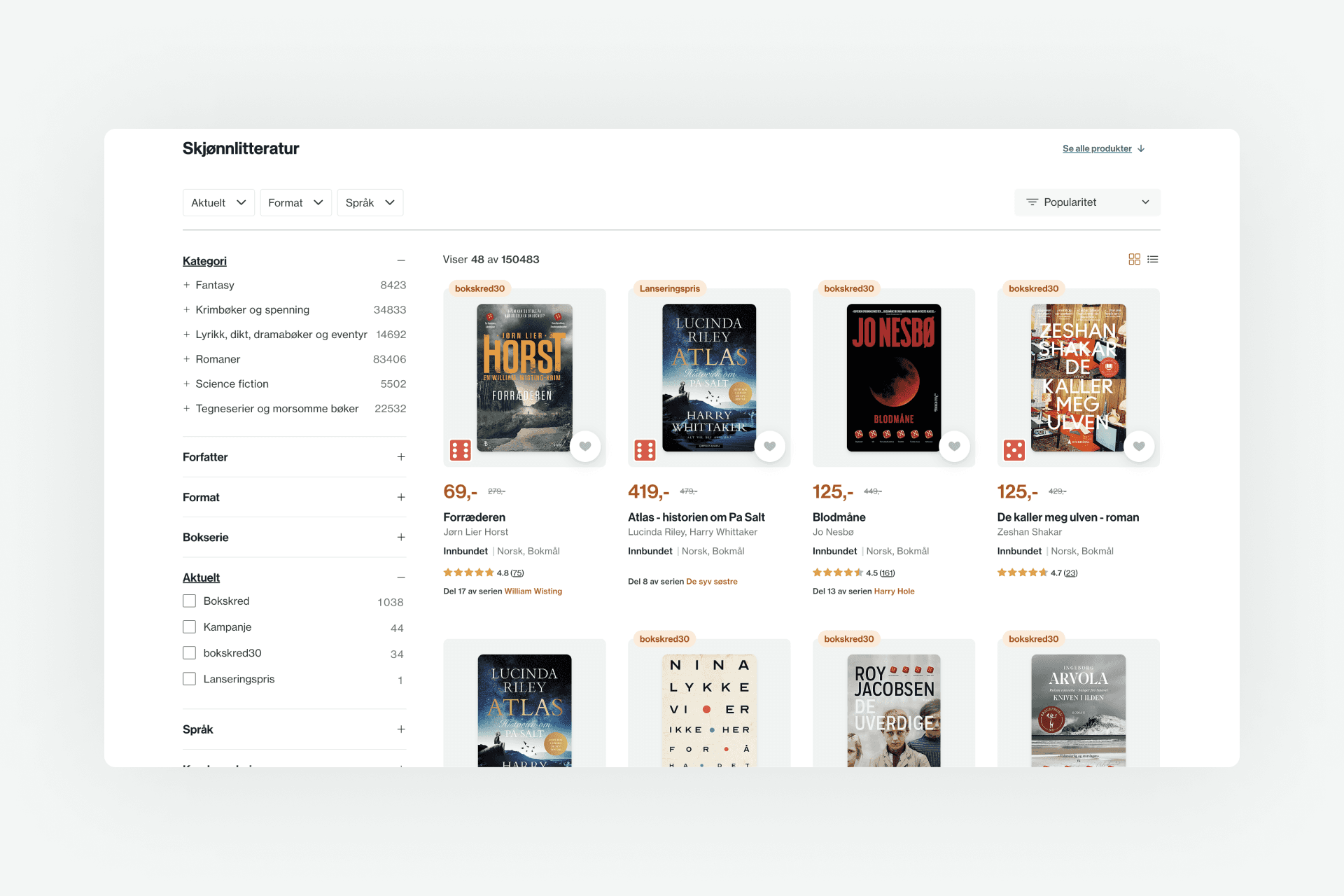Click the heart icon on Blodmåne

tap(955, 446)
